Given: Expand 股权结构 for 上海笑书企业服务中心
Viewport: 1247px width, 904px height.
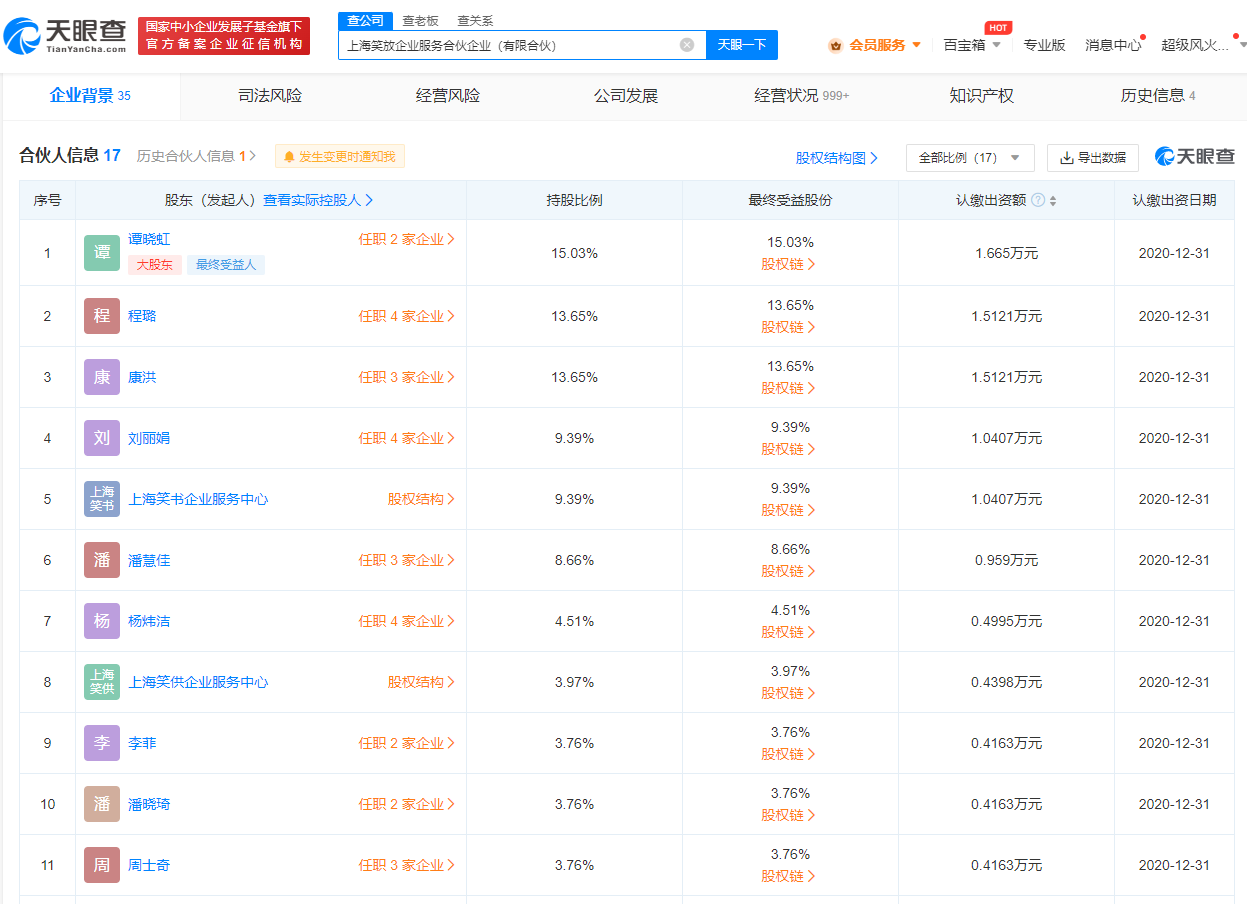Looking at the screenshot, I should (x=421, y=499).
